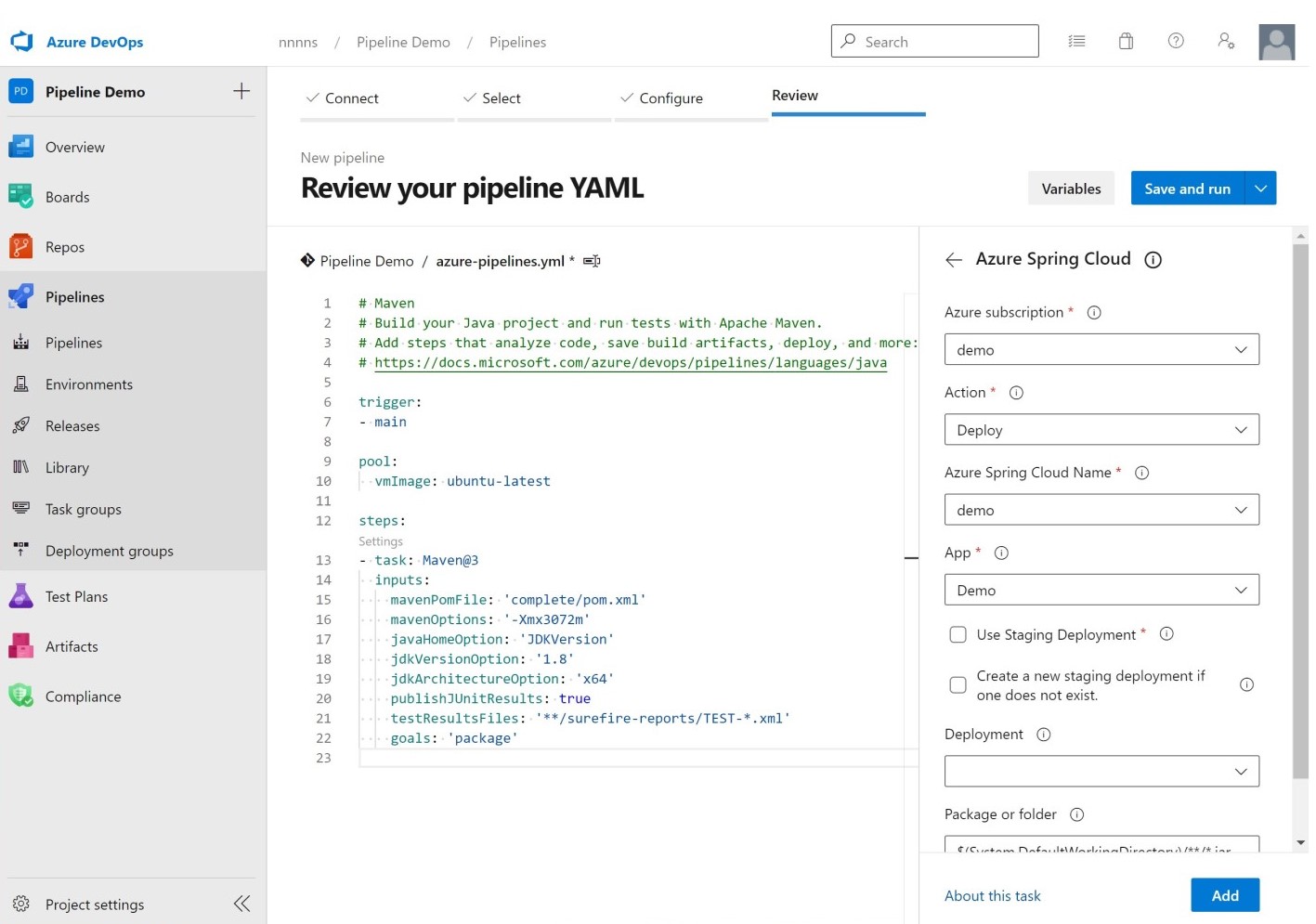Go to the Connect step tab
This screenshot has width=1316, height=924.
tap(377, 98)
